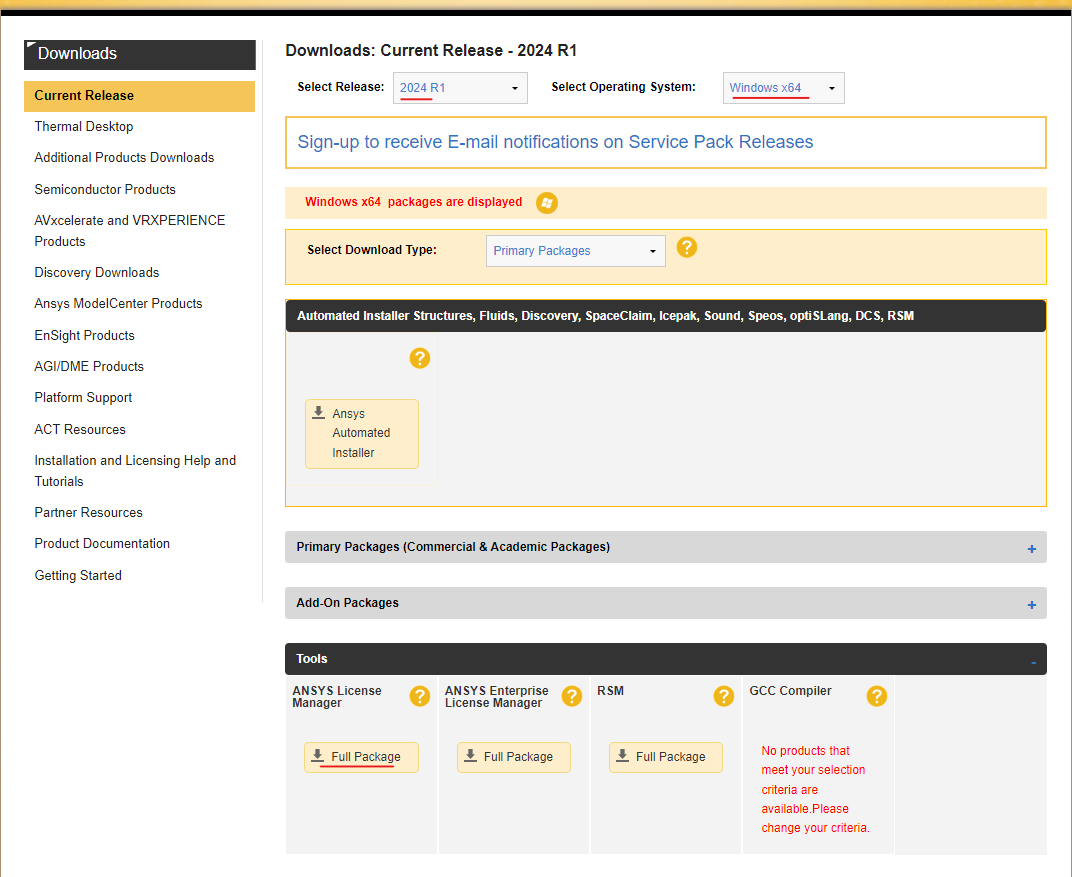The width and height of the screenshot is (1072, 877).
Task: Collapse the Tools section
Action: (x=1033, y=661)
